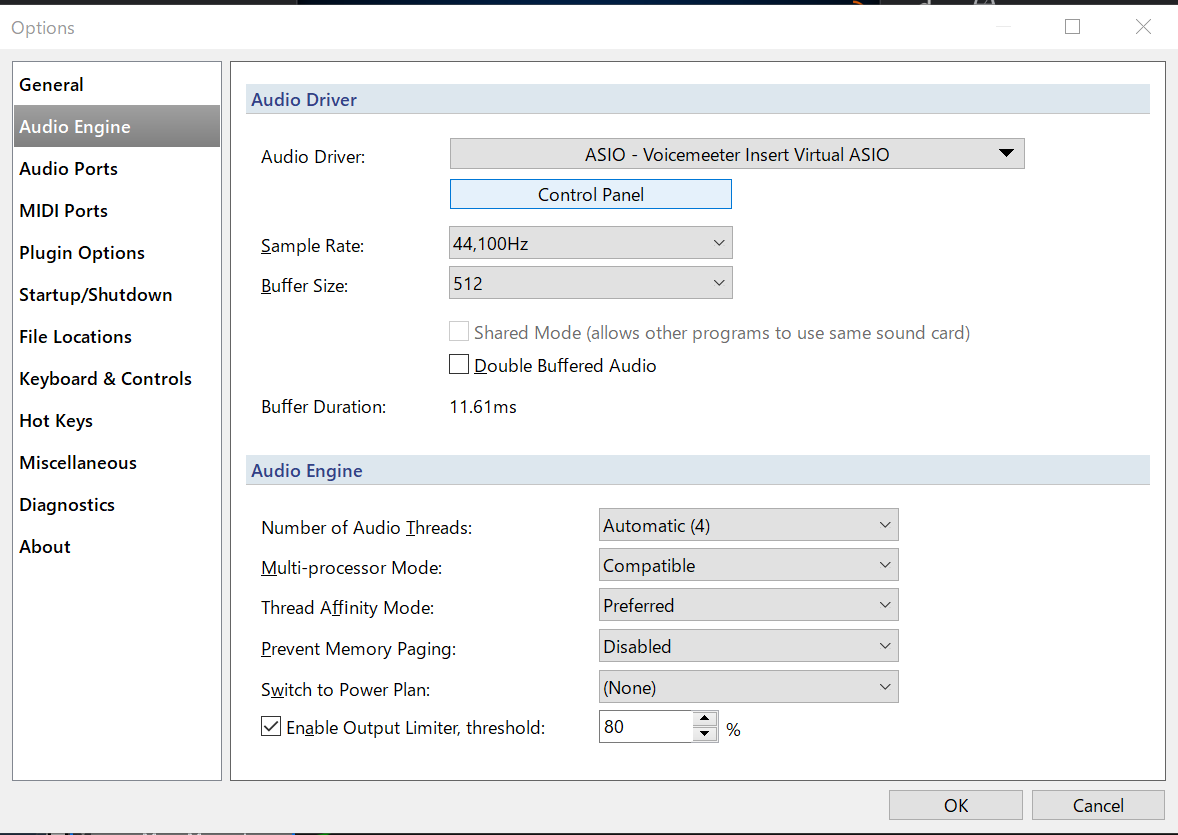Click the Control Panel button
The image size is (1178, 835).
point(590,195)
